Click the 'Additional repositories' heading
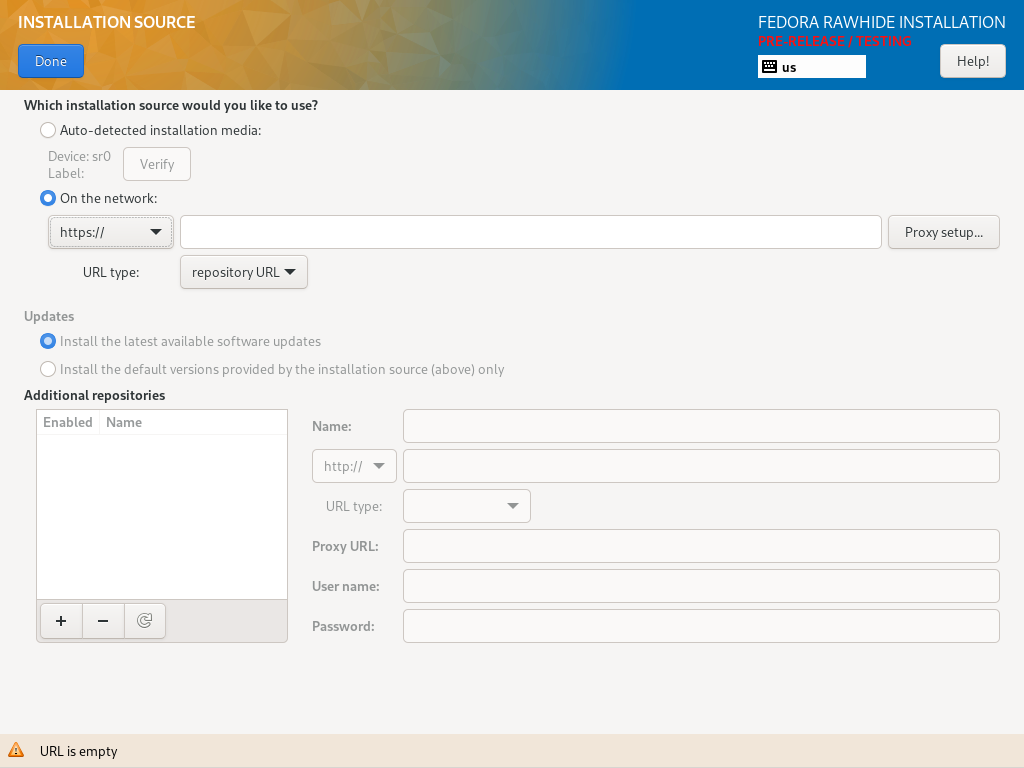 coord(95,395)
